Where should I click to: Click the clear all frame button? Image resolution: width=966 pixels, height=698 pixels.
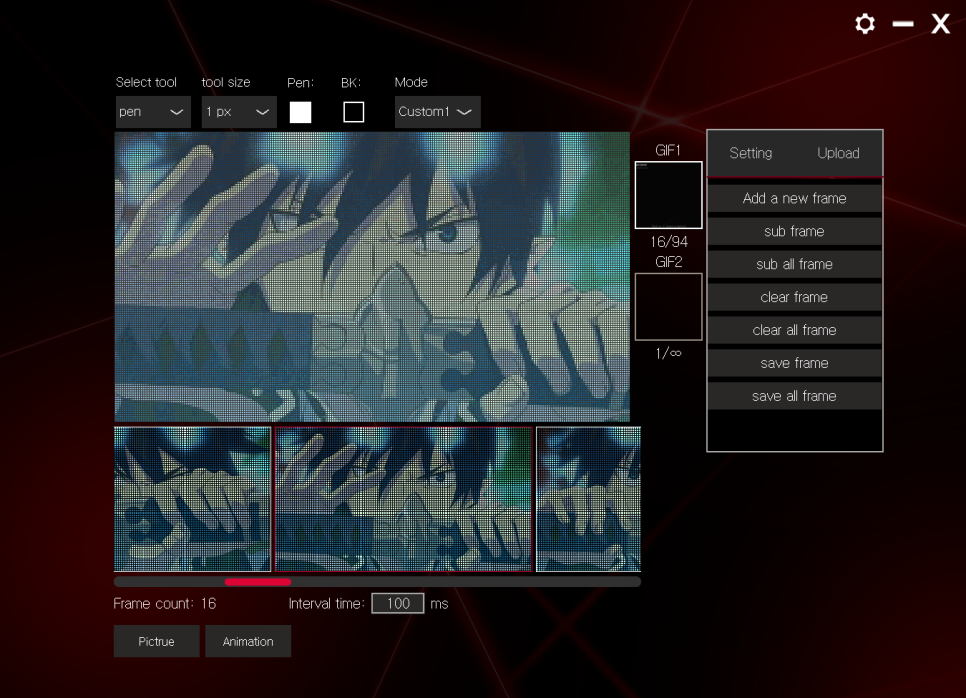pyautogui.click(x=794, y=330)
